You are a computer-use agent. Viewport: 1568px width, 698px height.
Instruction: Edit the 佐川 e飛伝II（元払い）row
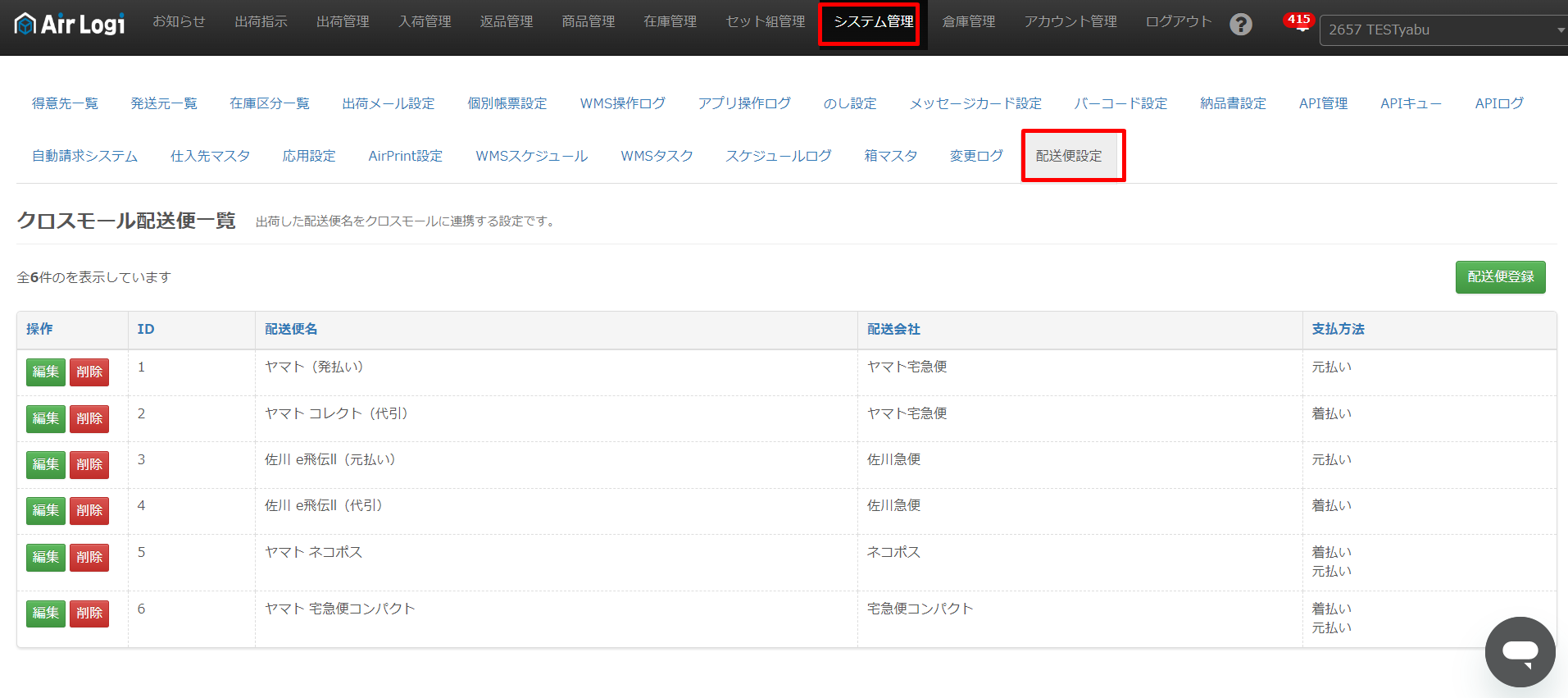[46, 465]
